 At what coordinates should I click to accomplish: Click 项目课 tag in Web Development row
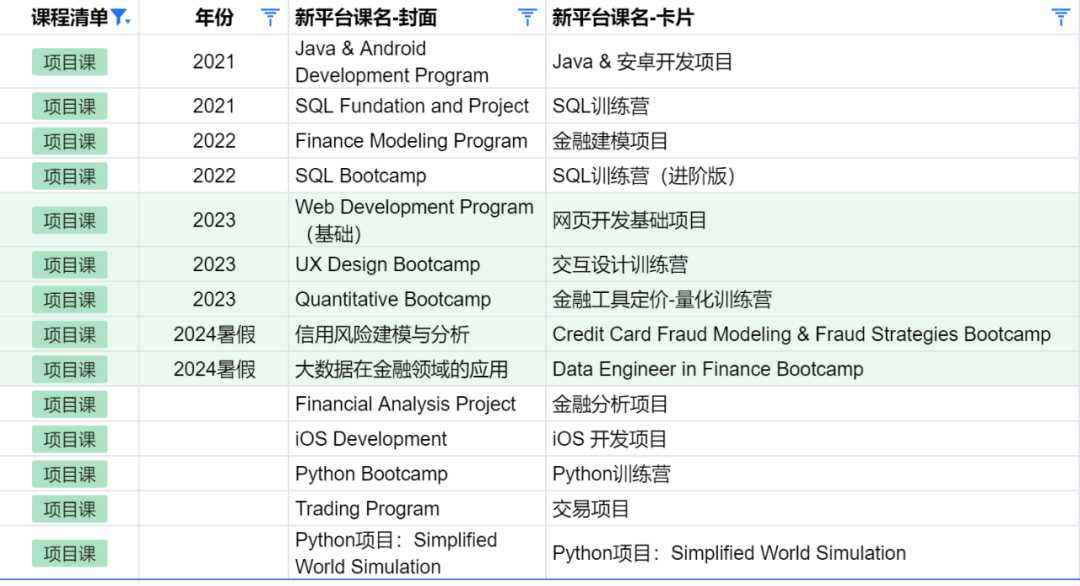70,220
